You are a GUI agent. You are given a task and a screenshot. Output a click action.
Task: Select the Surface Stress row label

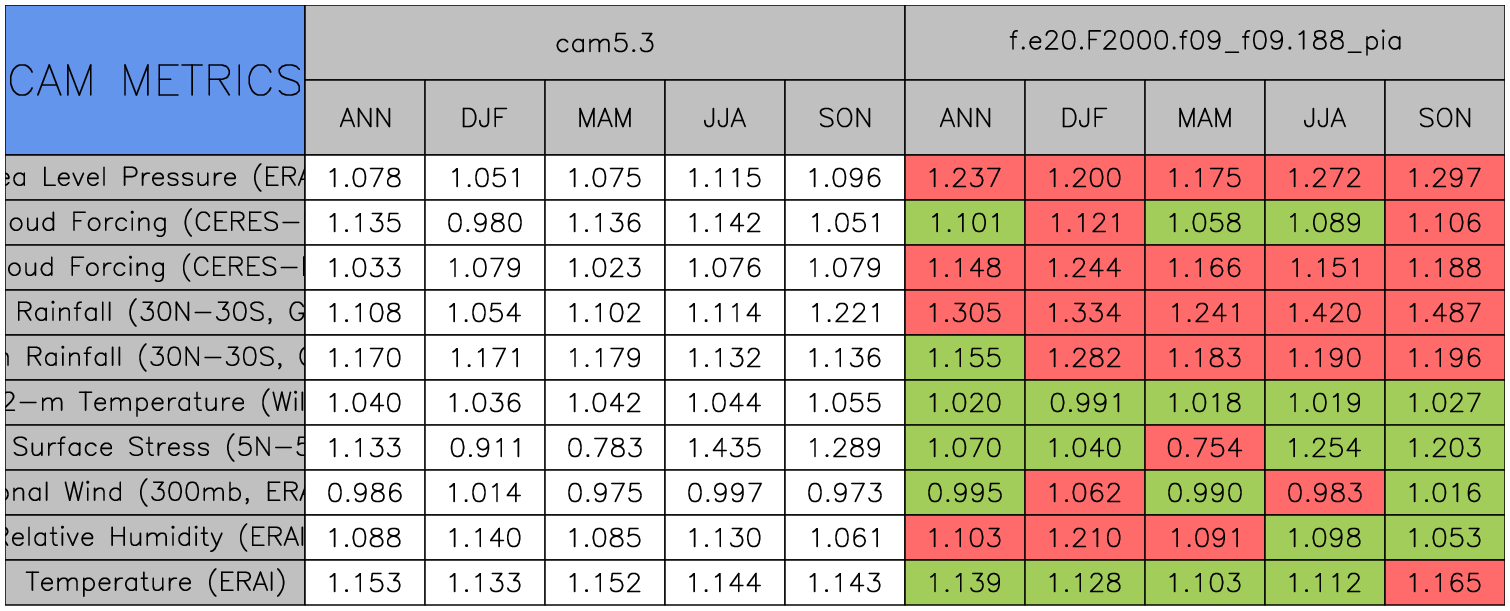154,447
